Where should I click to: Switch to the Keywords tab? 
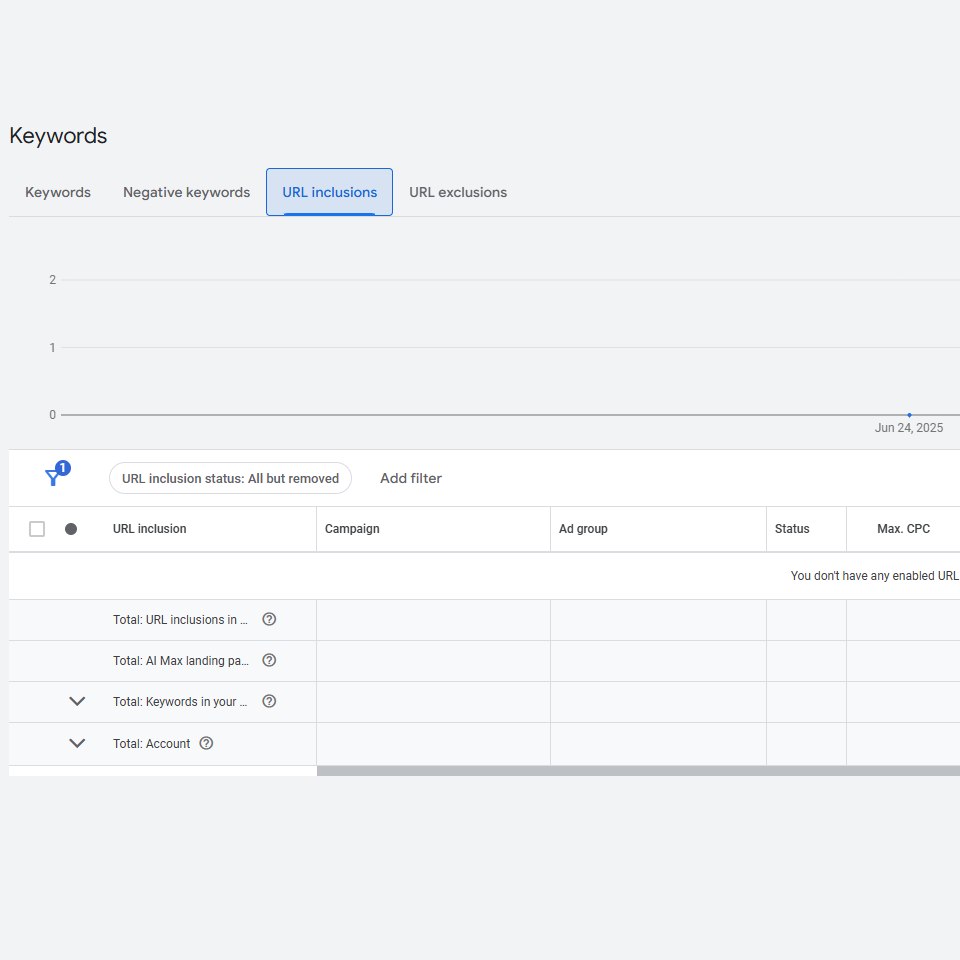tap(58, 192)
